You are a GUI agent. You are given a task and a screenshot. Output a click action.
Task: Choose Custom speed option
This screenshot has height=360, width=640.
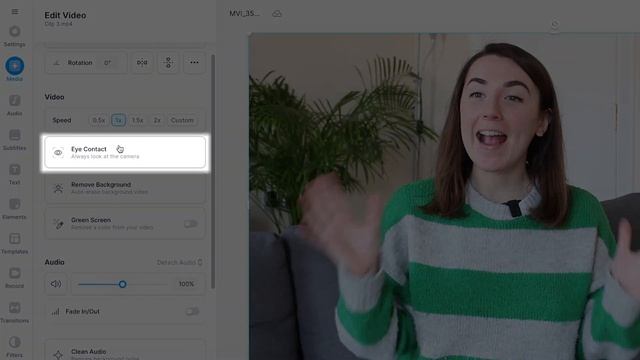182,120
